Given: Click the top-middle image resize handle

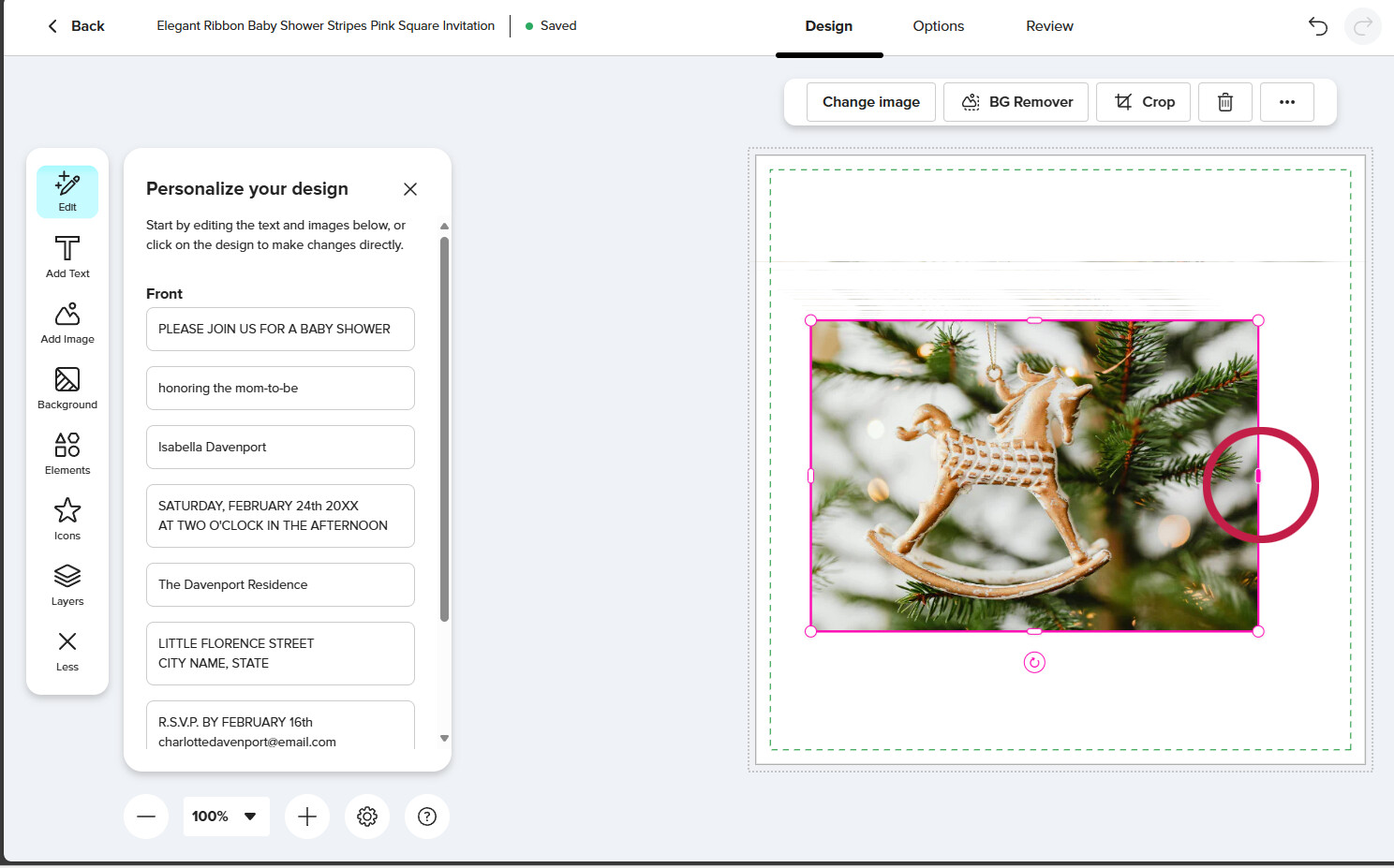Looking at the screenshot, I should (x=1034, y=320).
